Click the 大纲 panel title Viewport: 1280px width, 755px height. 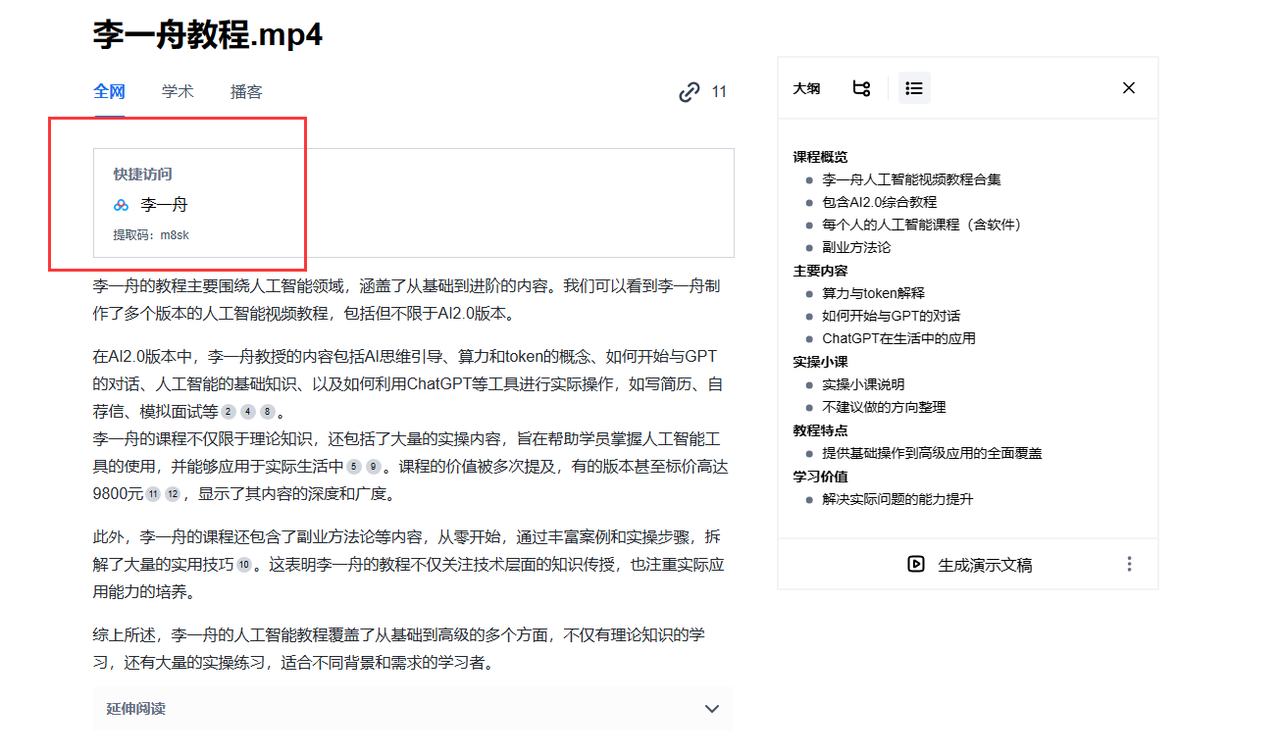coord(806,88)
